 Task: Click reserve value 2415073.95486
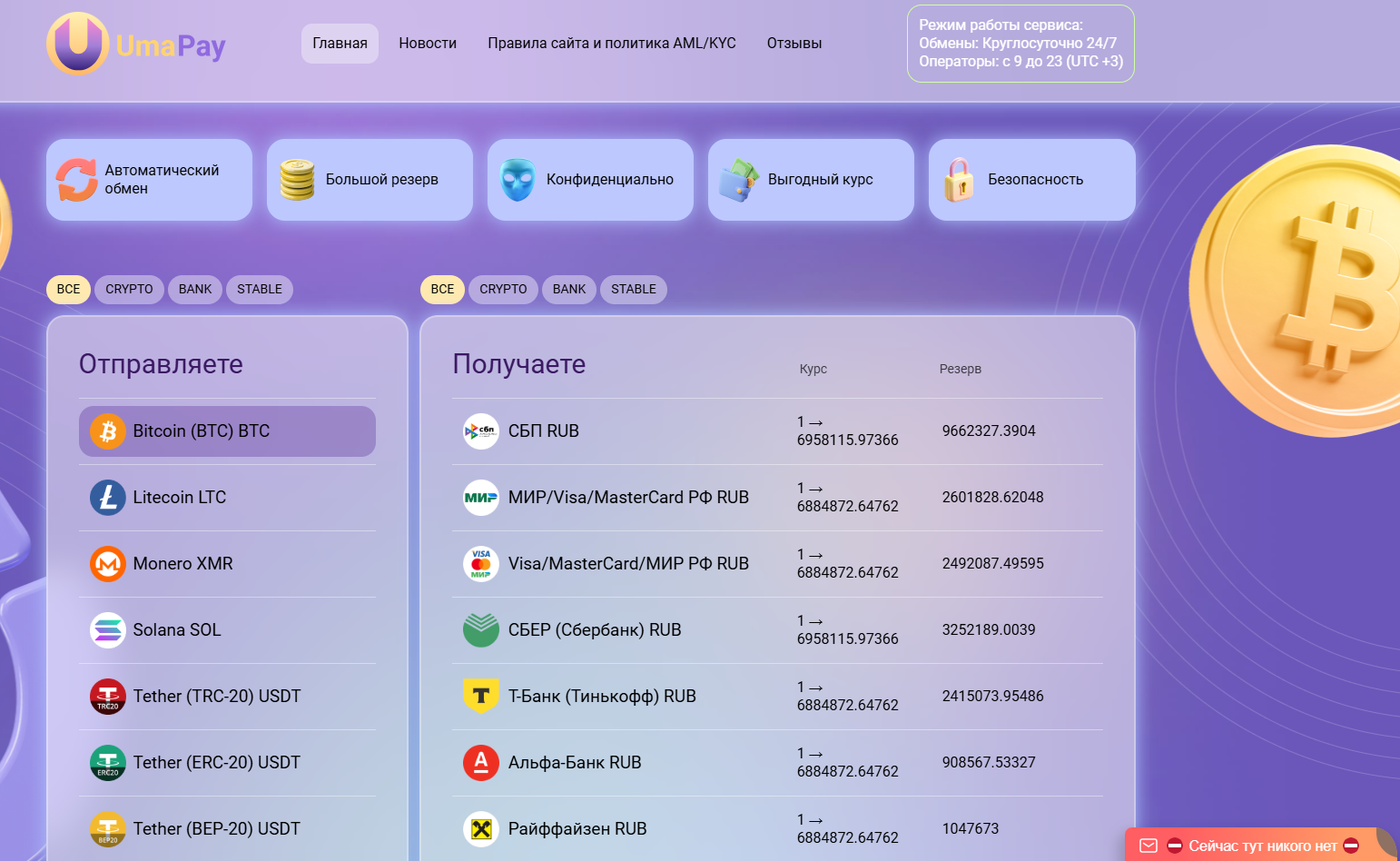tap(992, 697)
